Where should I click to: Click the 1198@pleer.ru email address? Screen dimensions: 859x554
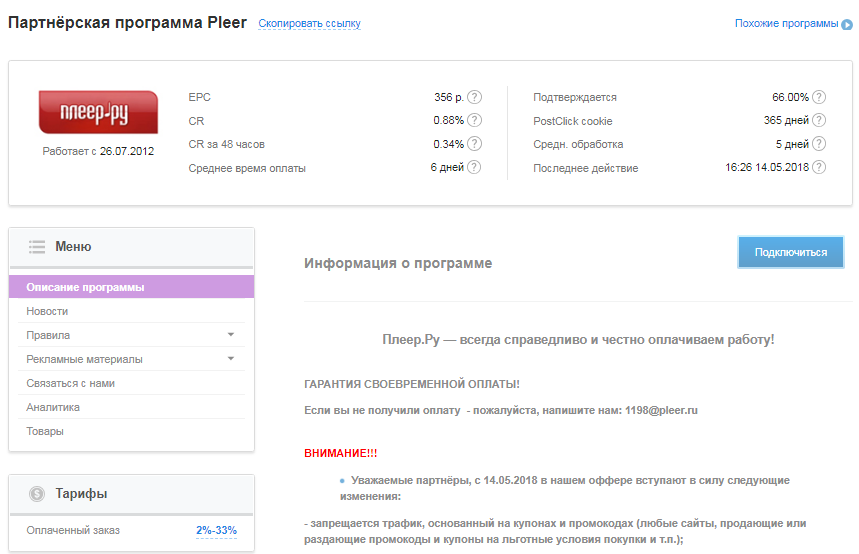pos(661,410)
